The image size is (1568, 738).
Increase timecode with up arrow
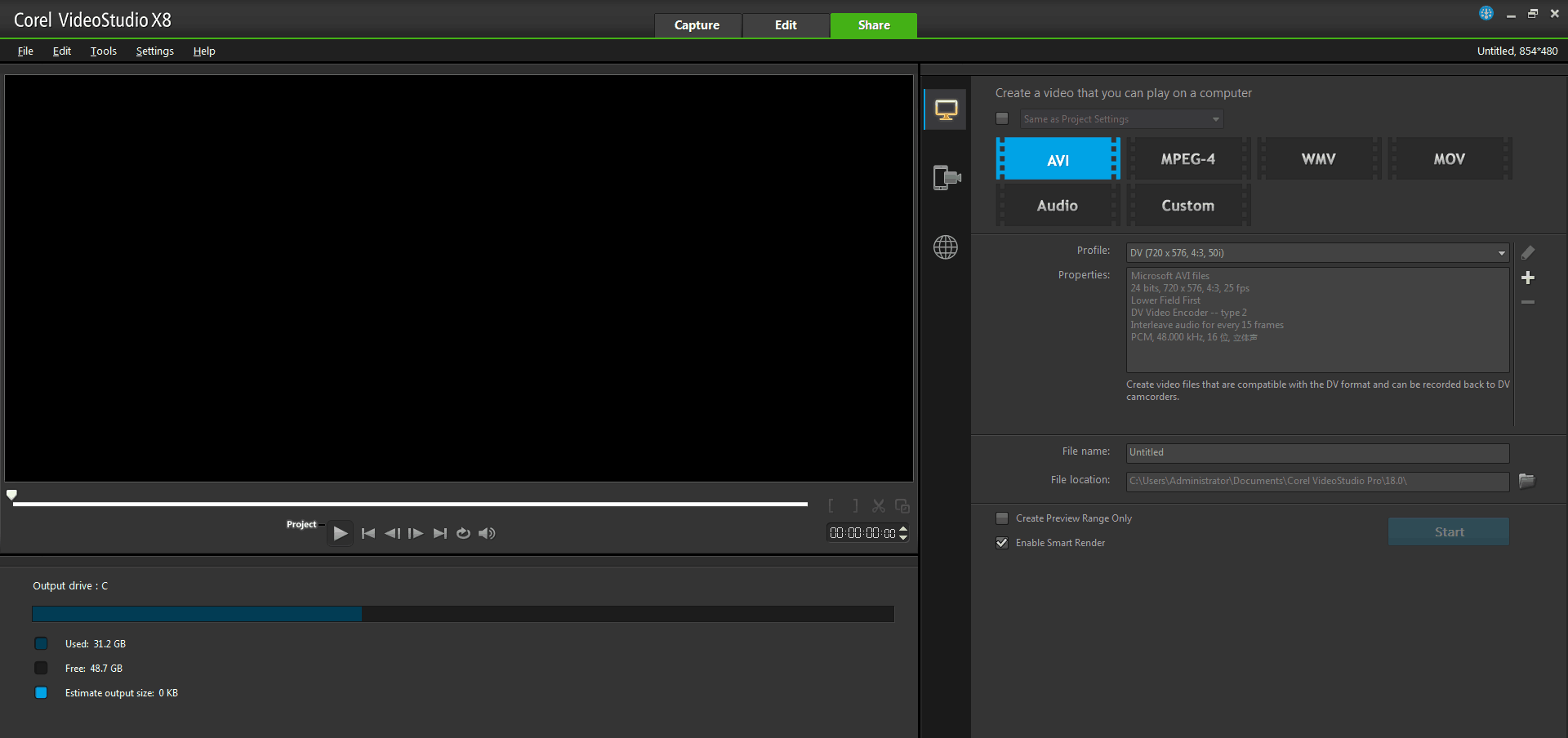click(x=903, y=529)
